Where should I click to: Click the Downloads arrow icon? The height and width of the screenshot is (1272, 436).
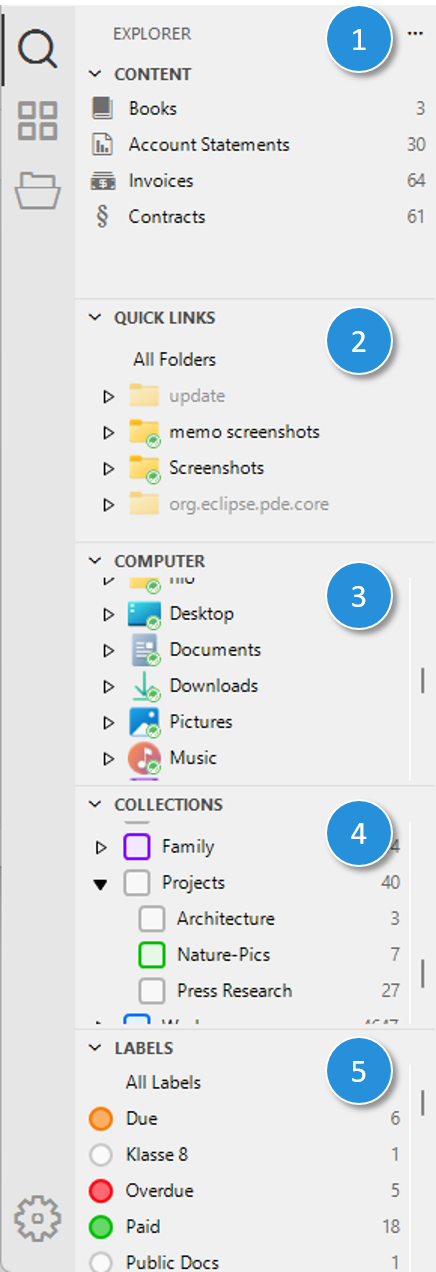[x=145, y=686]
